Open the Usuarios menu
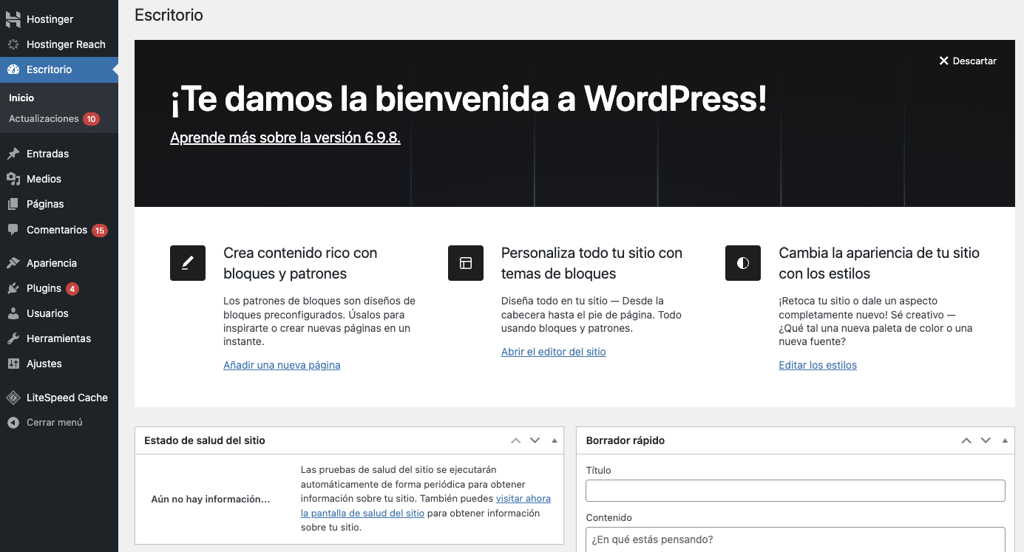Viewport: 1024px width, 552px height. pyautogui.click(x=59, y=314)
